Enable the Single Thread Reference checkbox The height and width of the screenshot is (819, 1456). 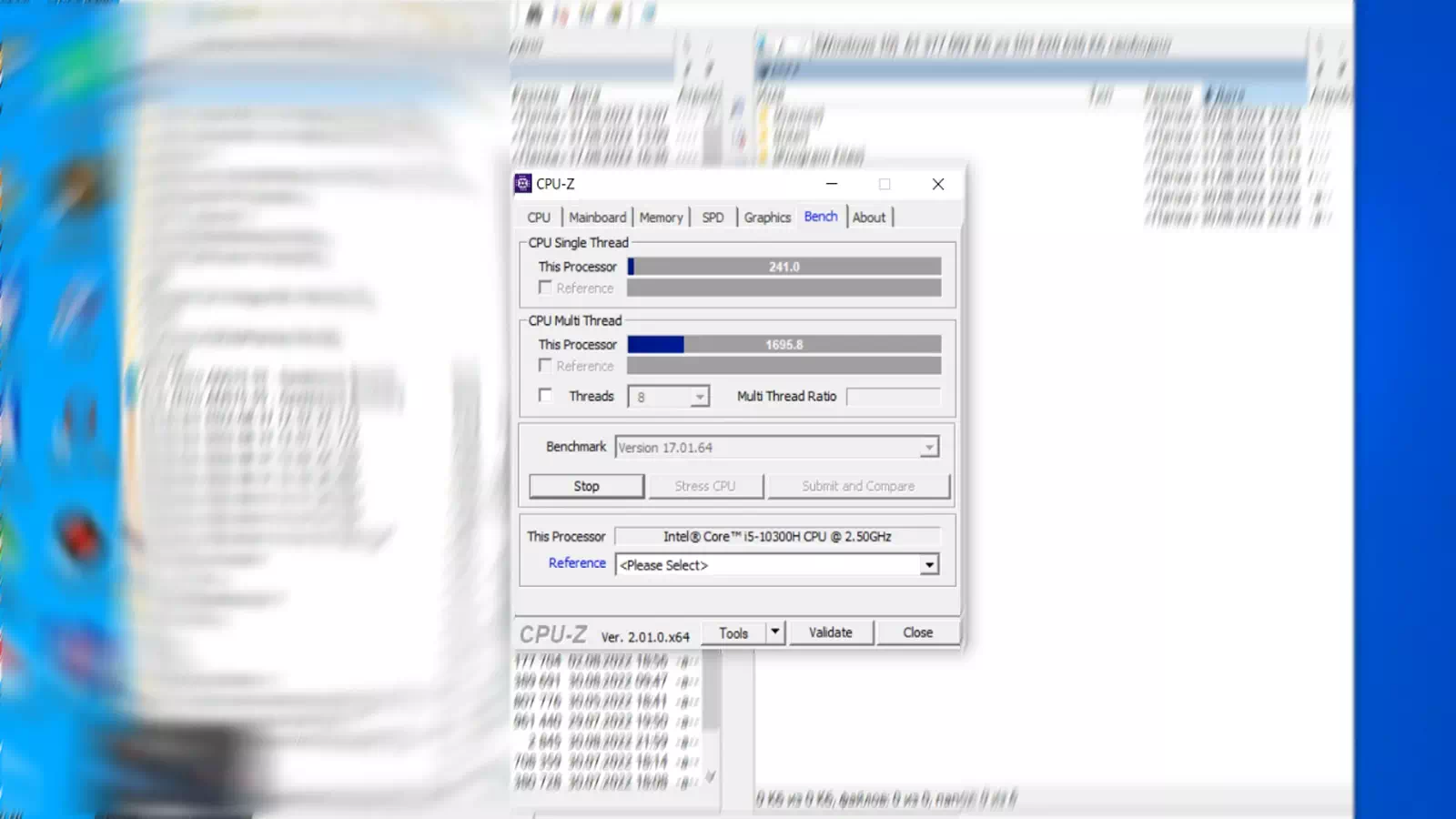[x=545, y=288]
